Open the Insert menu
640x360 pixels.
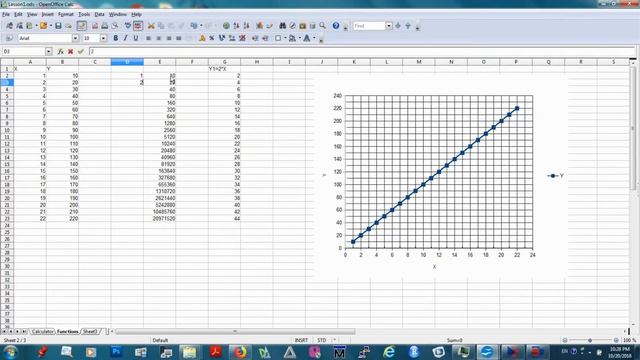(48, 14)
